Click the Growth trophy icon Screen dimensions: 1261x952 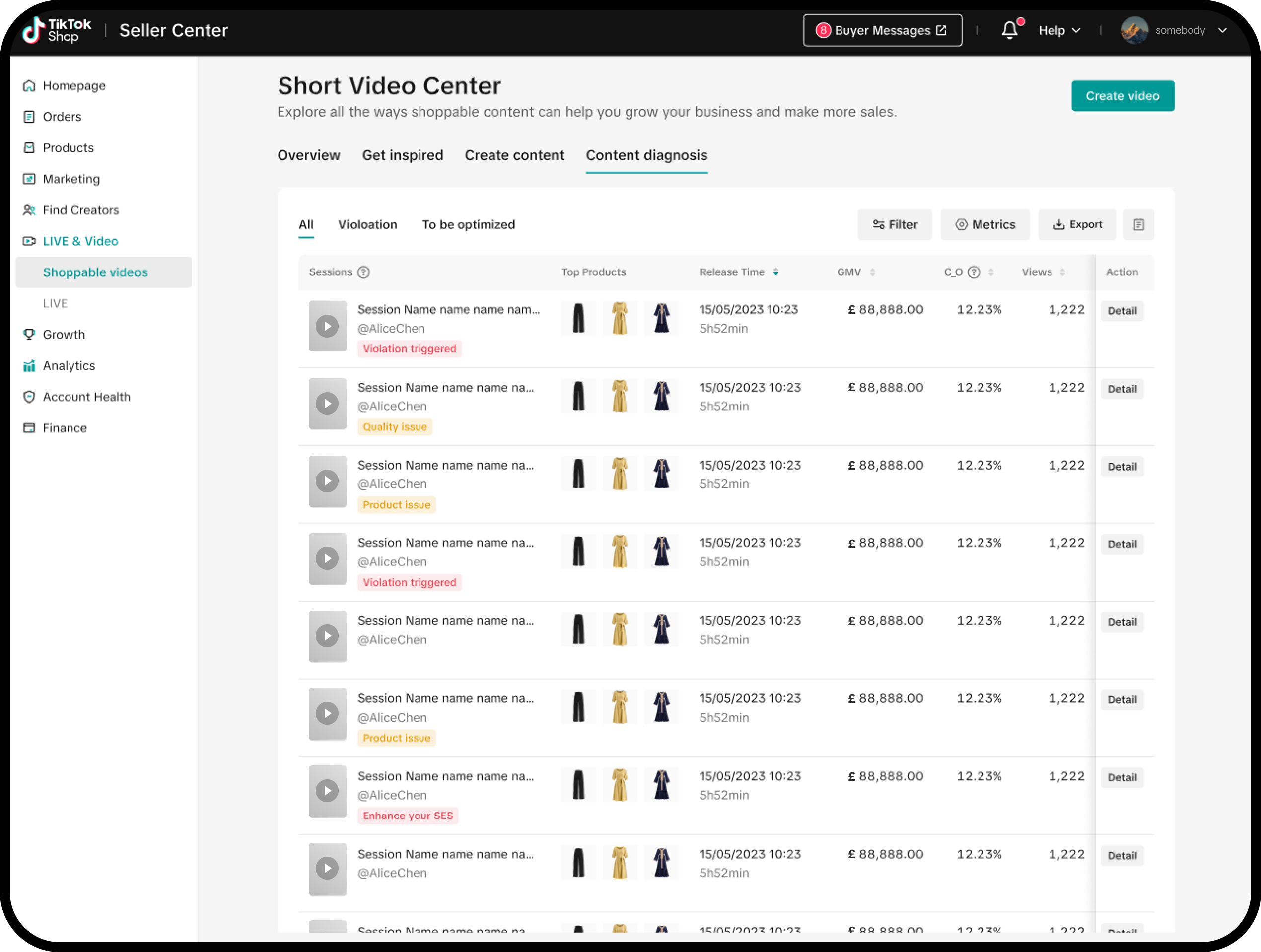[x=29, y=334]
